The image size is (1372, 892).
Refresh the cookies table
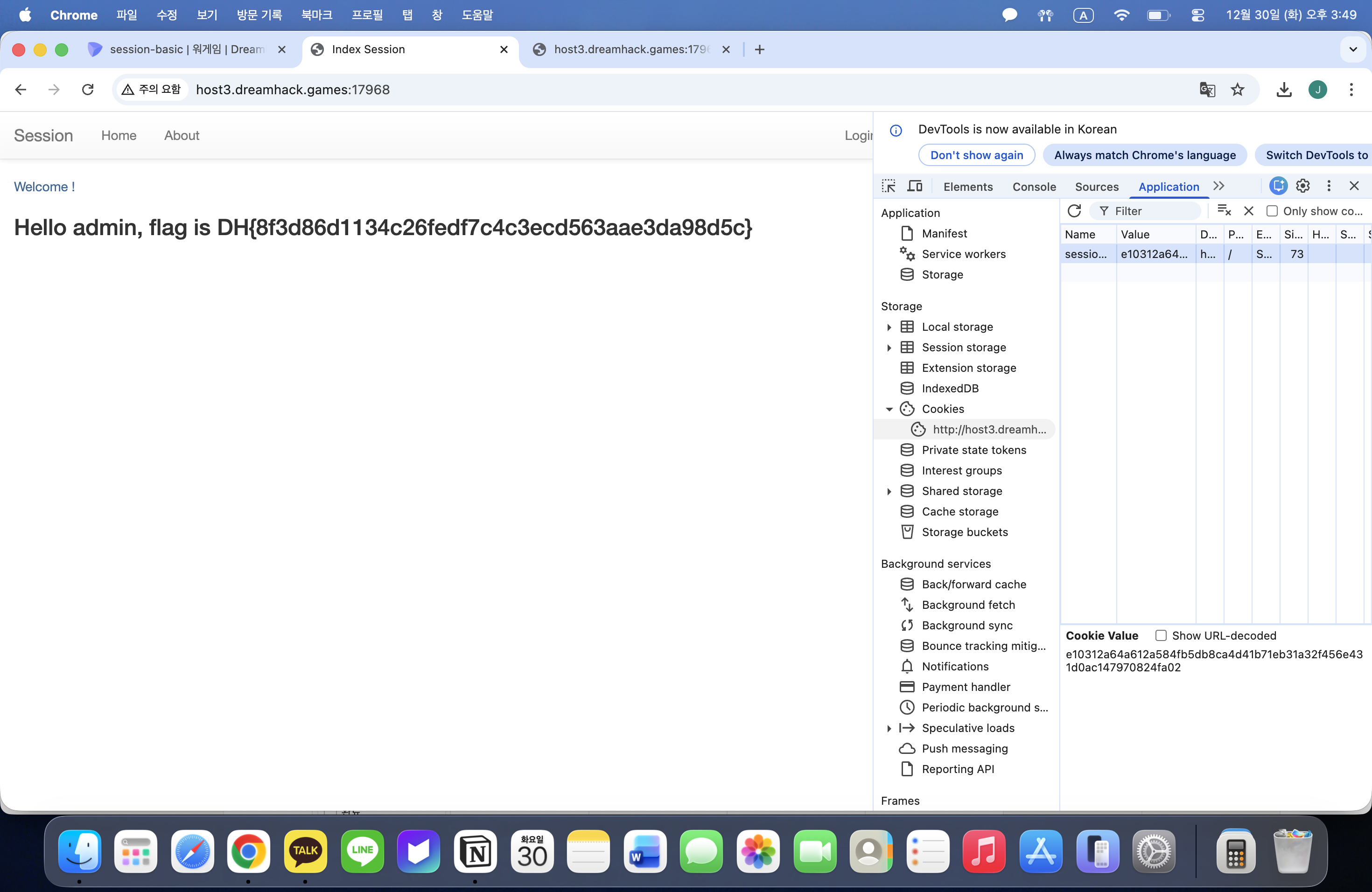1074,211
